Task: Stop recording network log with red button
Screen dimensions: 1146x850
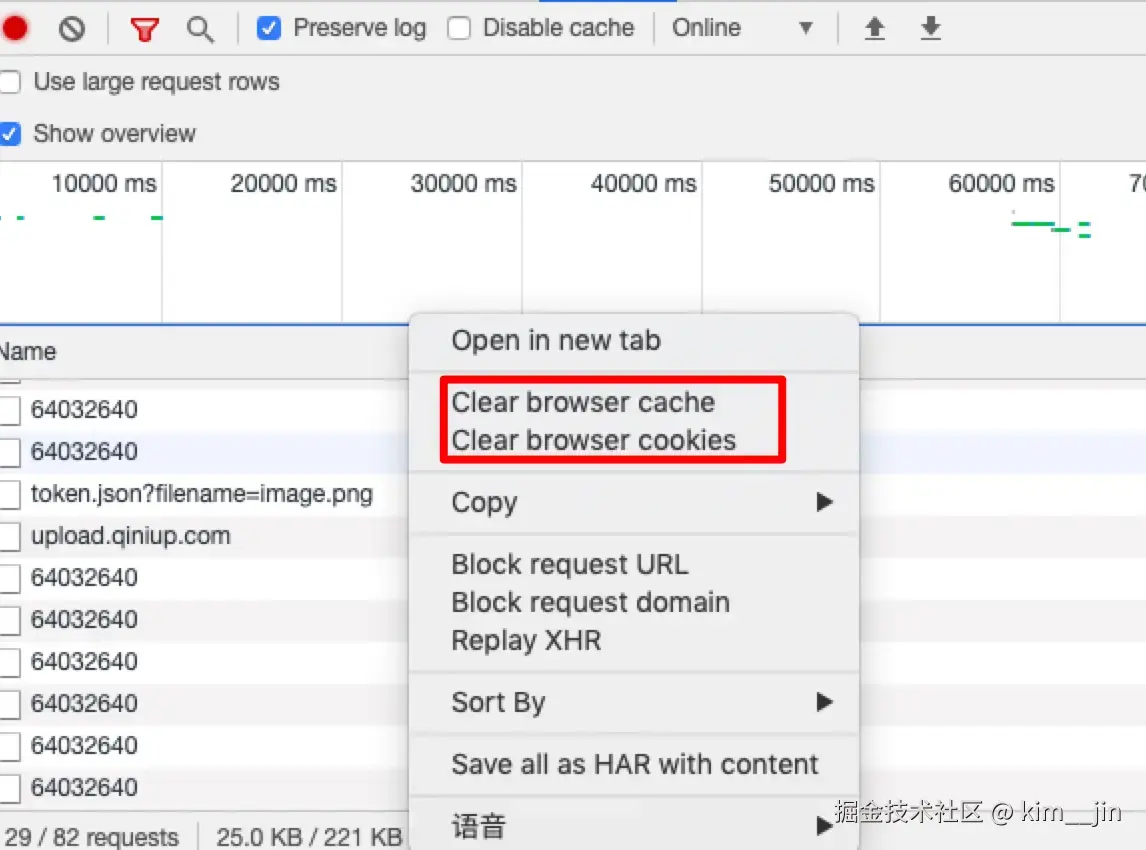Action: 15,28
